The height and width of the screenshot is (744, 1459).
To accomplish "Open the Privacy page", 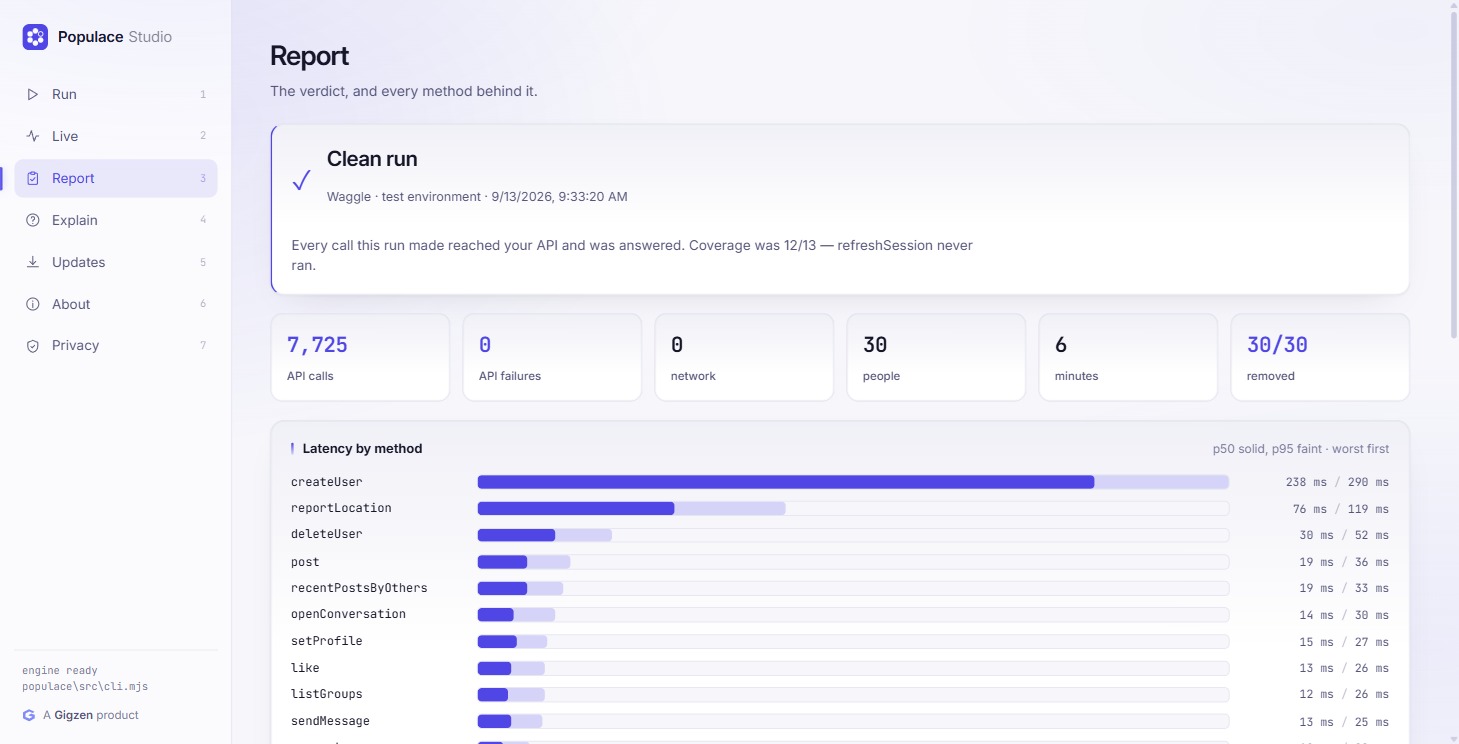I will tap(115, 345).
